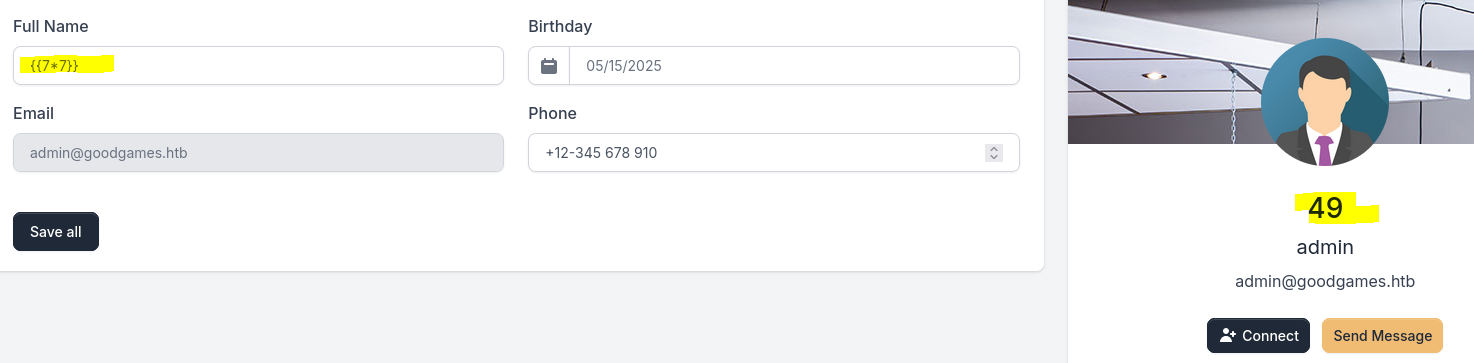Image resolution: width=1474 pixels, height=363 pixels.
Task: Click the Connect button
Action: [x=1258, y=336]
